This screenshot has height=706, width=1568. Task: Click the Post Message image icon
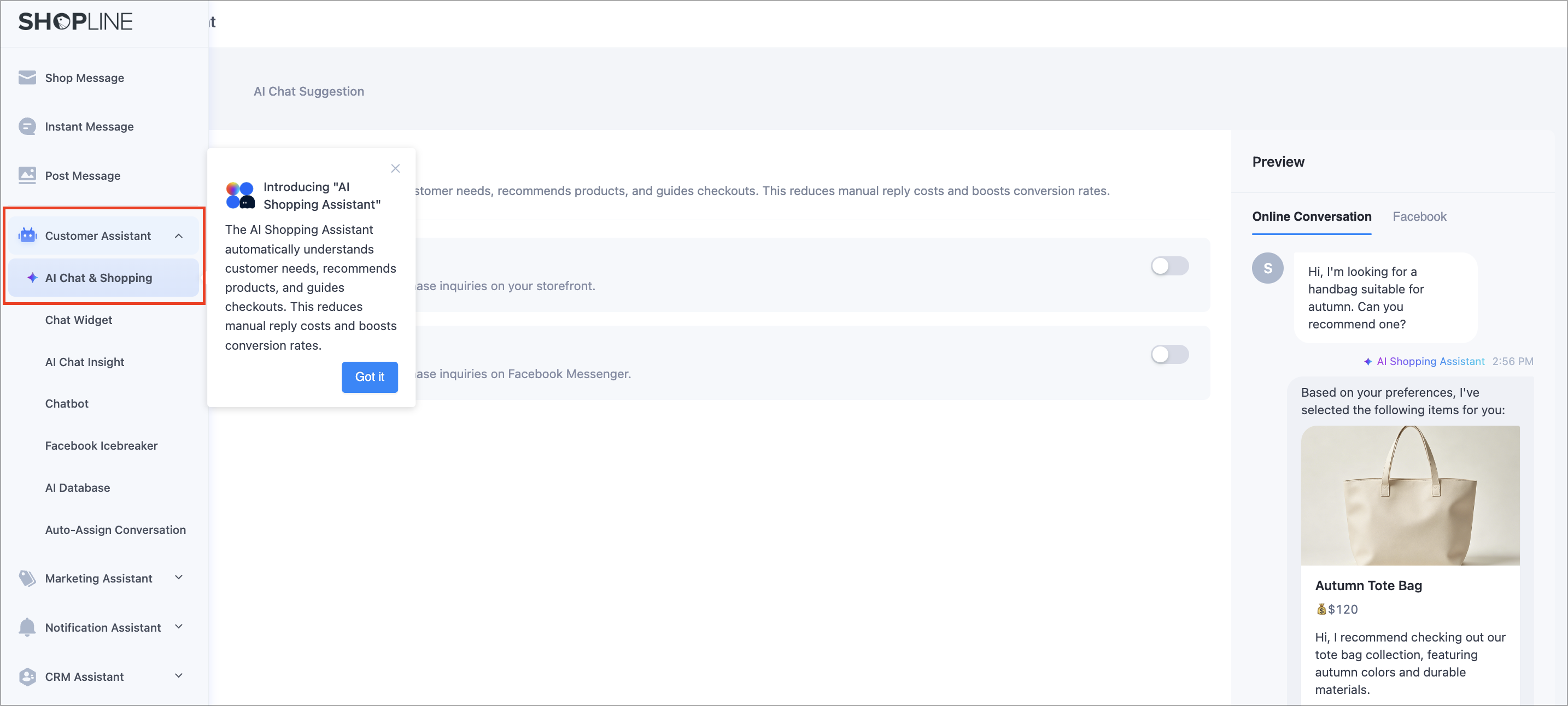pyautogui.click(x=27, y=175)
